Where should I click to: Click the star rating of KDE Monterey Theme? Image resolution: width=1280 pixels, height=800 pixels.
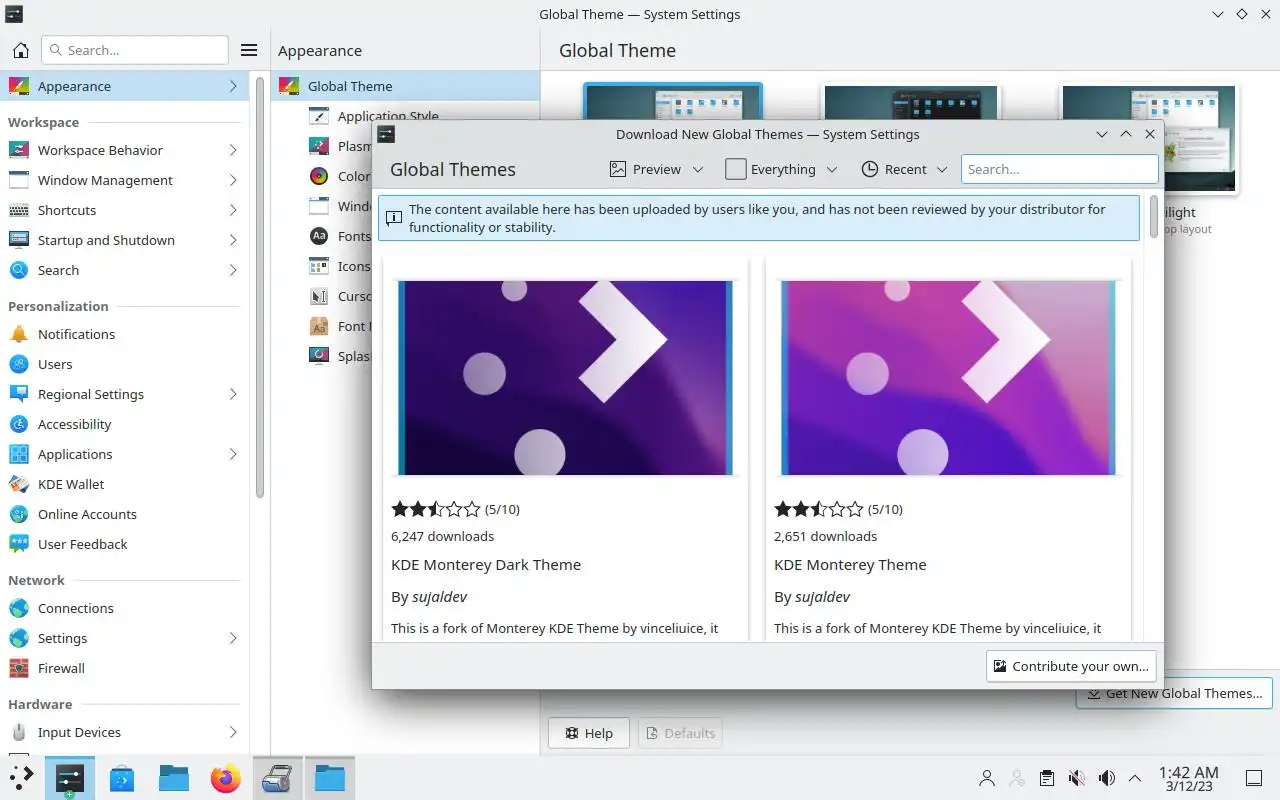point(819,509)
